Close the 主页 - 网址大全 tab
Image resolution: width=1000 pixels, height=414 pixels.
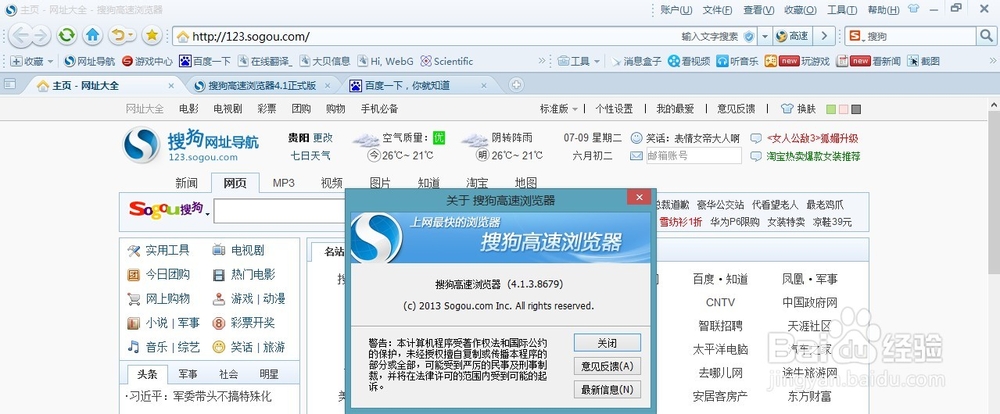(x=171, y=85)
